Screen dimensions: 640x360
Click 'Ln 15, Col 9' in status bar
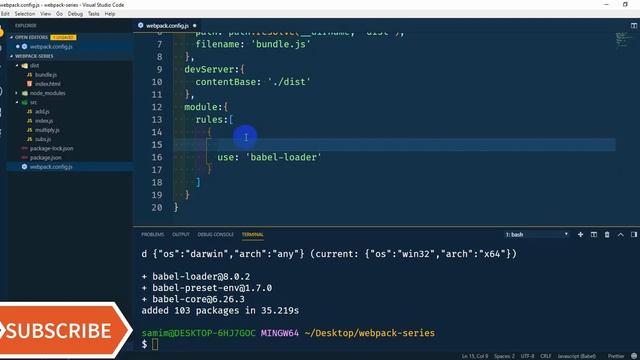(x=475, y=356)
